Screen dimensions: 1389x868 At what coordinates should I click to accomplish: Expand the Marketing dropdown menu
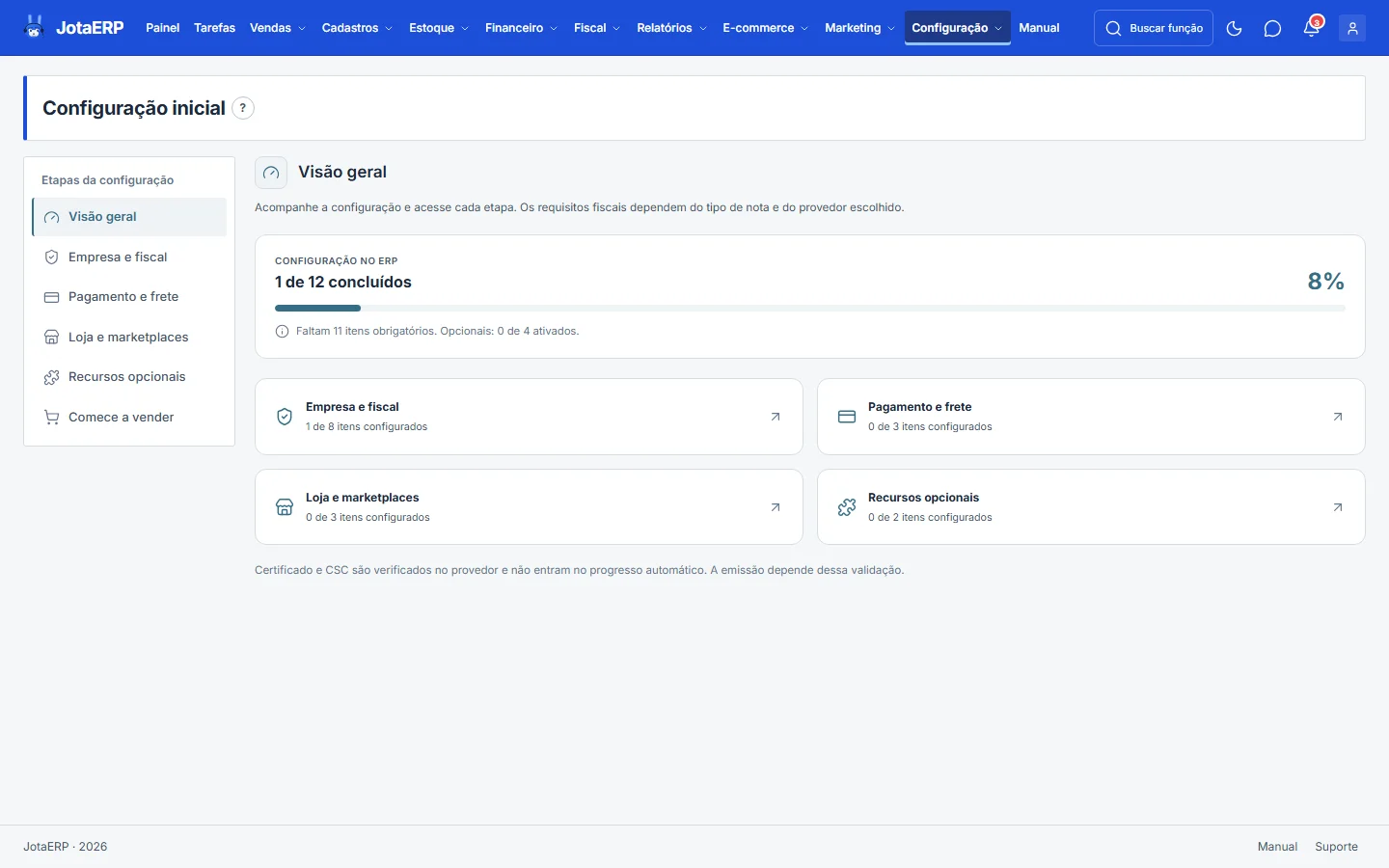[859, 28]
